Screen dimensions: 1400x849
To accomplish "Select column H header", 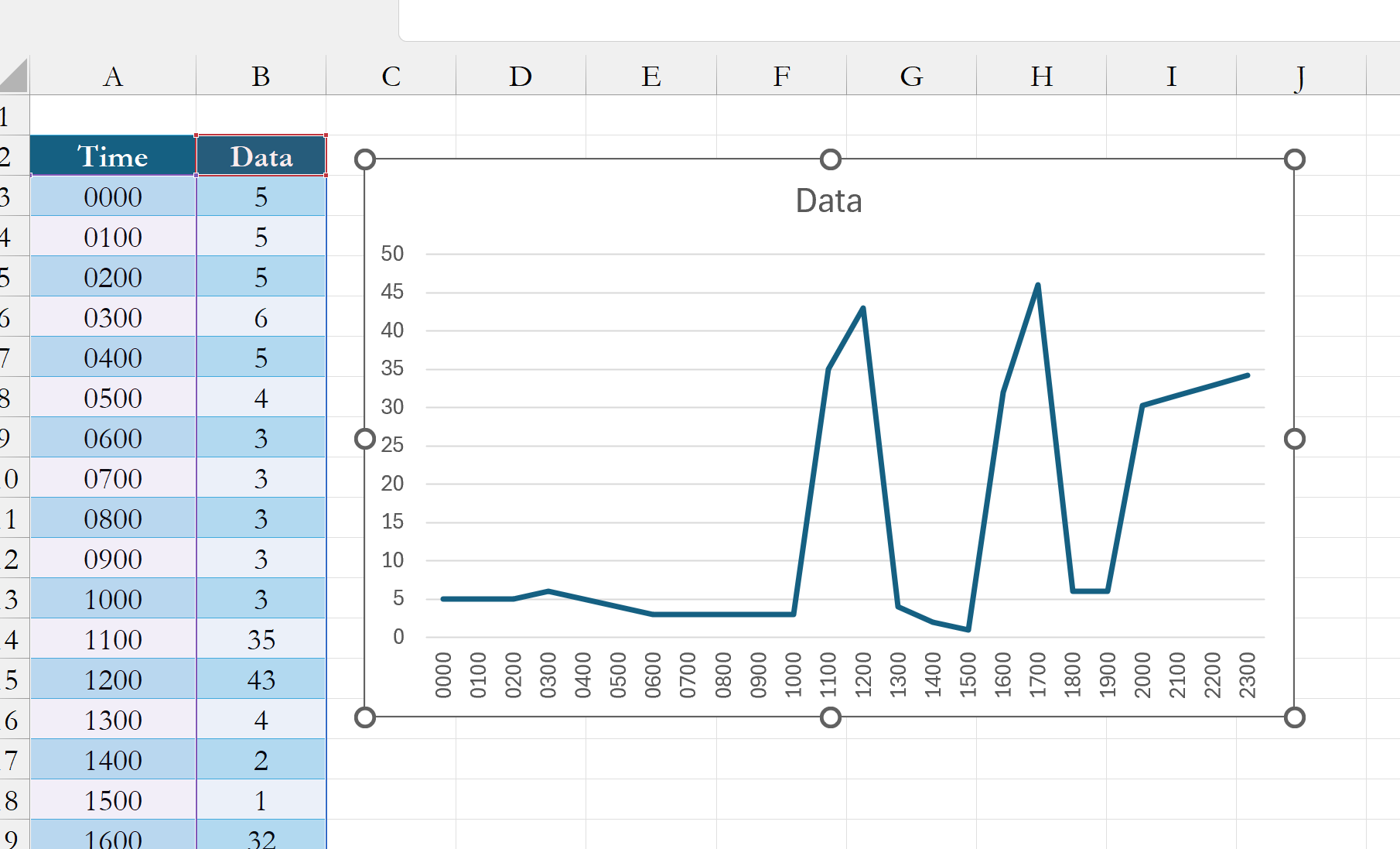I will [x=1042, y=76].
